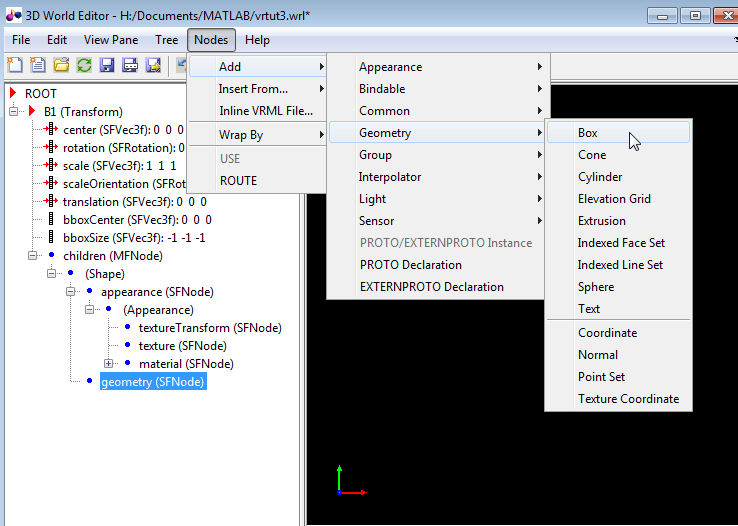The width and height of the screenshot is (738, 526).
Task: Collapse the (Shape) node
Action: click(51, 273)
